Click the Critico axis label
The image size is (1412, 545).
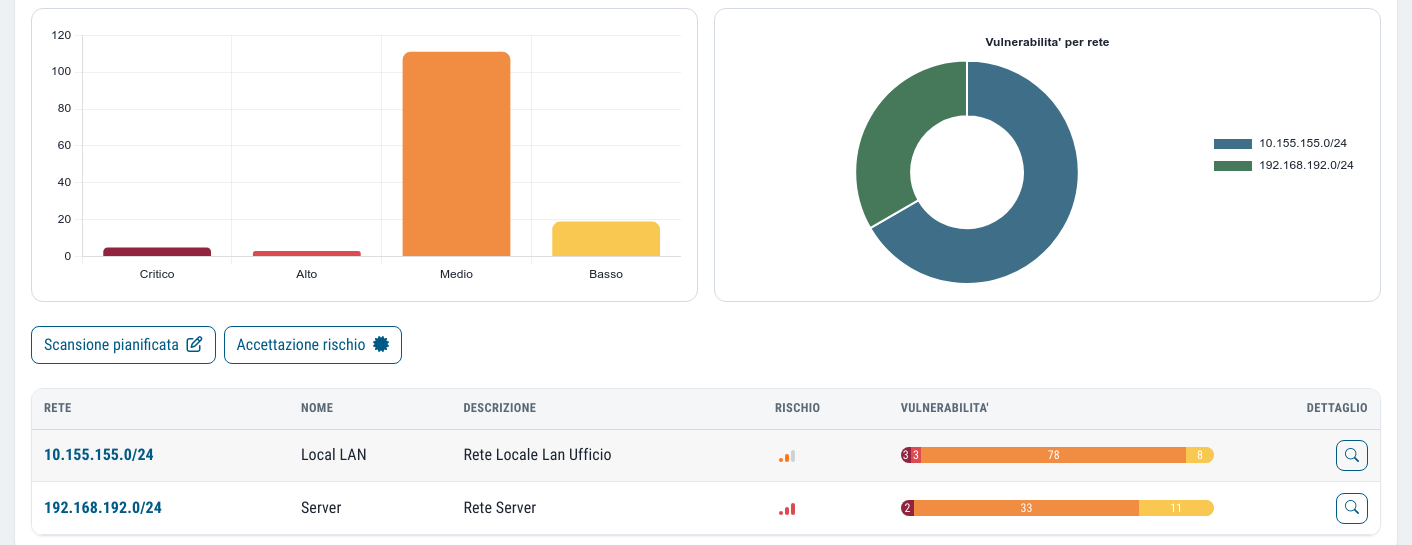pyautogui.click(x=157, y=274)
